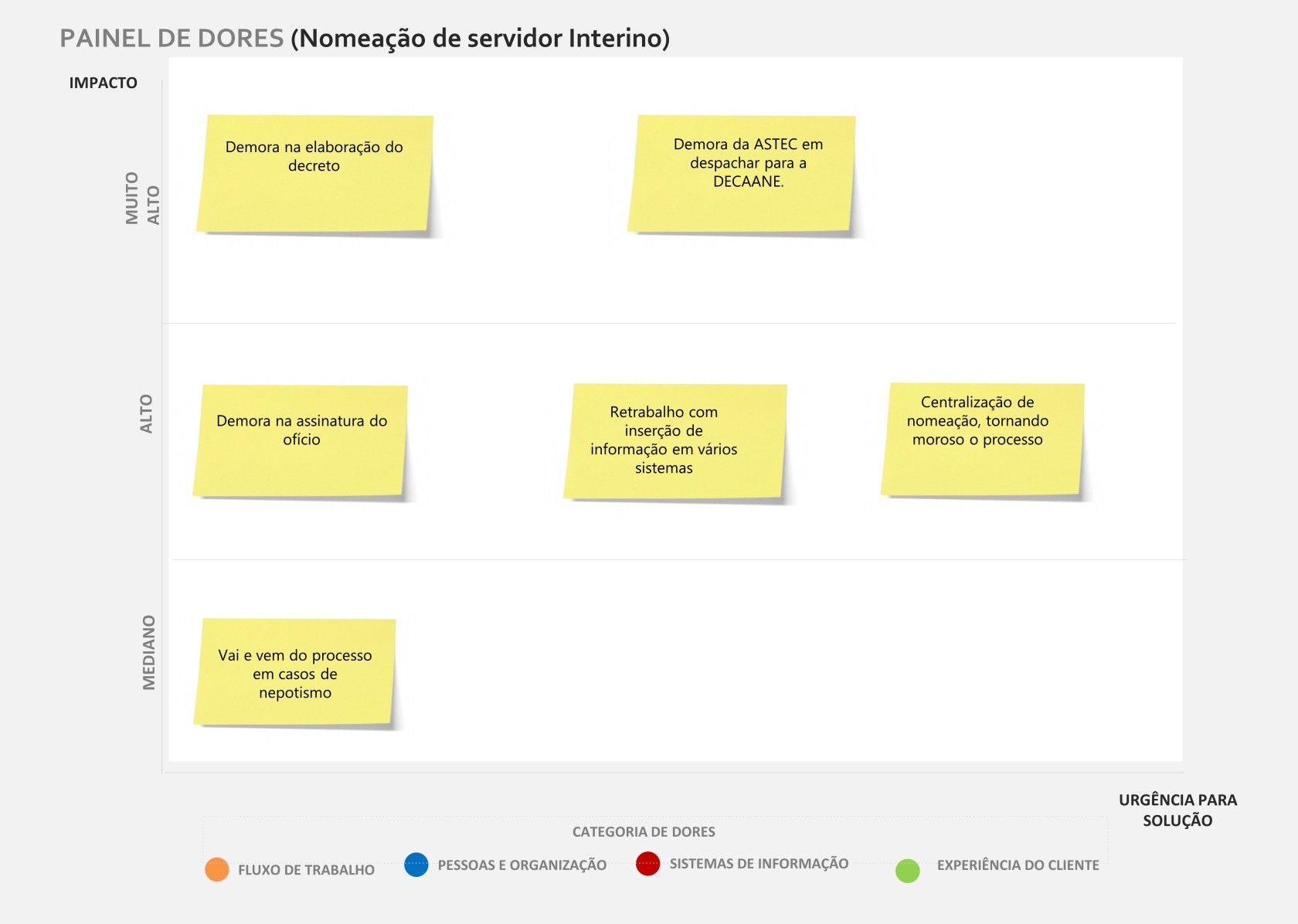Click the 'Retrabalho com inserção de informação' note
This screenshot has height=924, width=1298.
tap(676, 441)
